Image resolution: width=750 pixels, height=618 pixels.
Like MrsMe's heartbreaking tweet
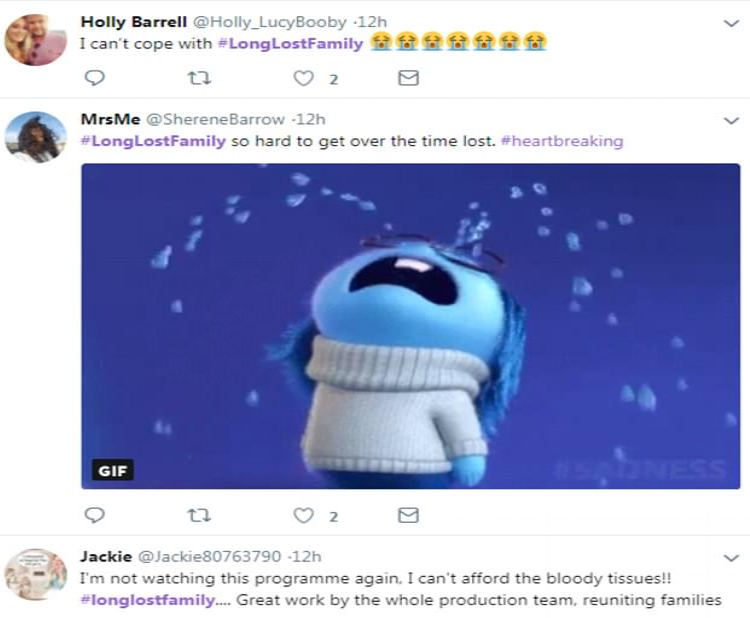pos(303,515)
